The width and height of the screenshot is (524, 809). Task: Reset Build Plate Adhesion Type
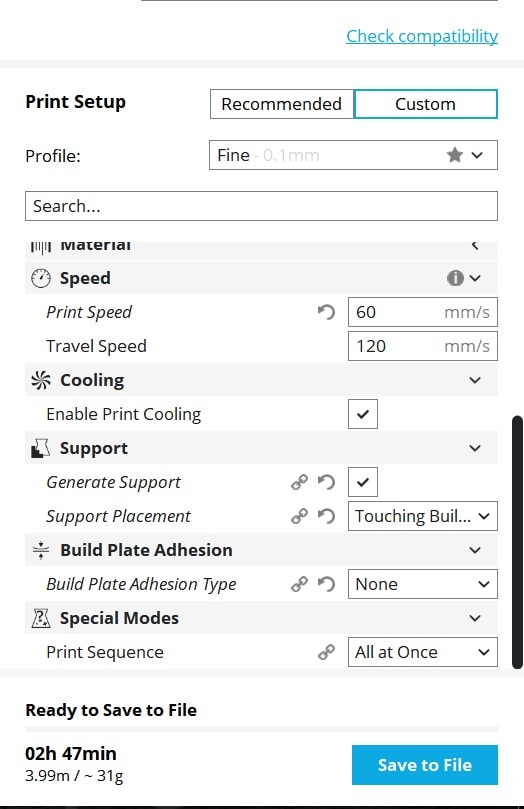tap(326, 584)
